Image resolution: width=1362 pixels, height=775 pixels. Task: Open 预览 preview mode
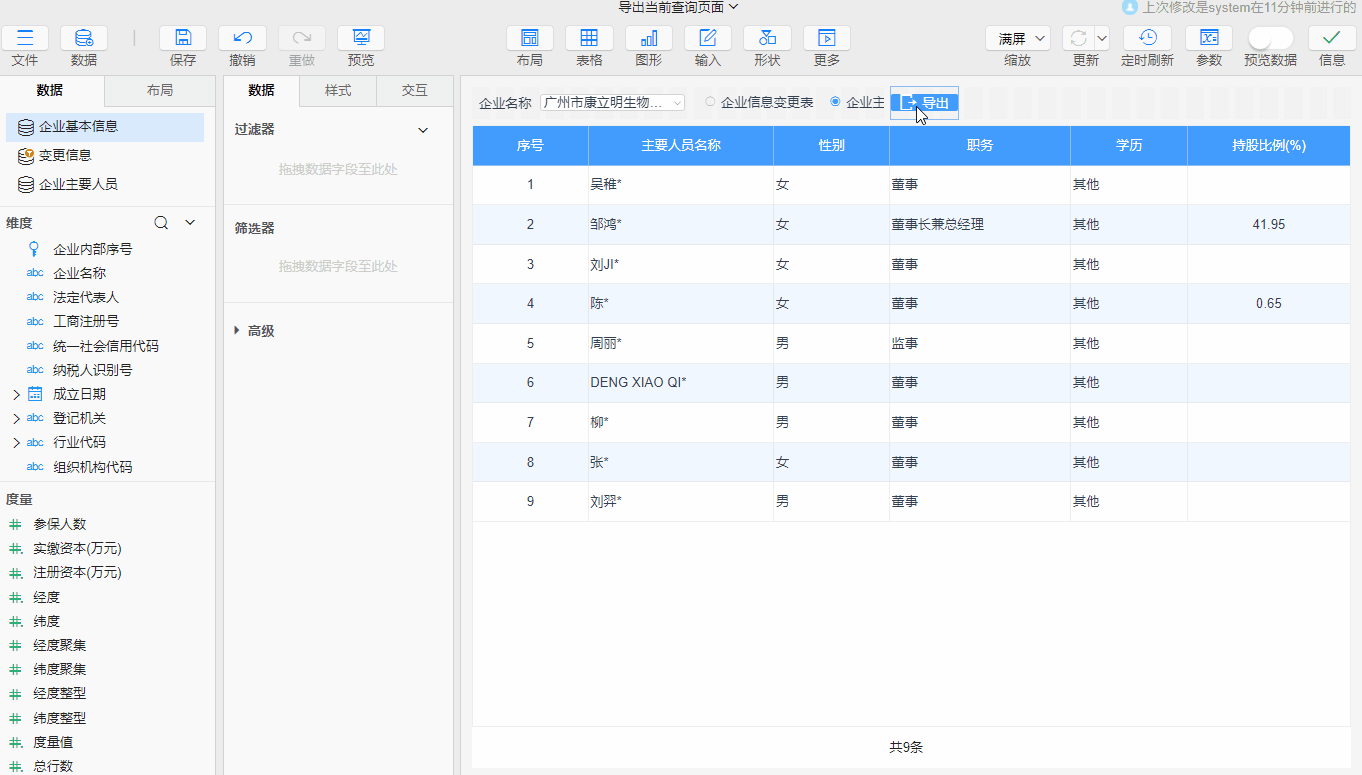tap(360, 38)
